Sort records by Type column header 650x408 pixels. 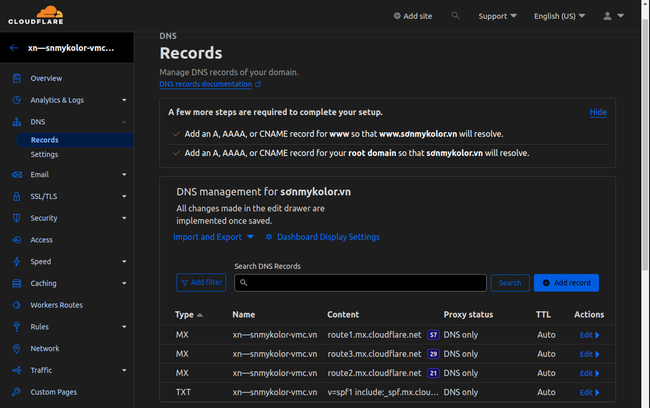[189, 314]
